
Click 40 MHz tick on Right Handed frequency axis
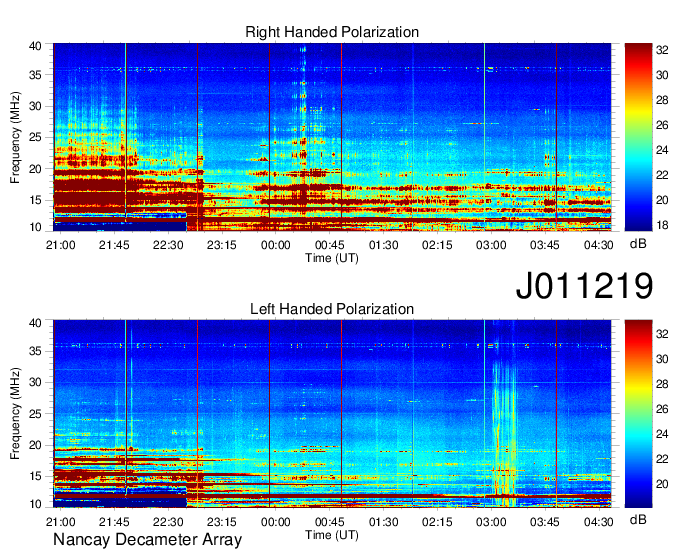[x=35, y=46]
